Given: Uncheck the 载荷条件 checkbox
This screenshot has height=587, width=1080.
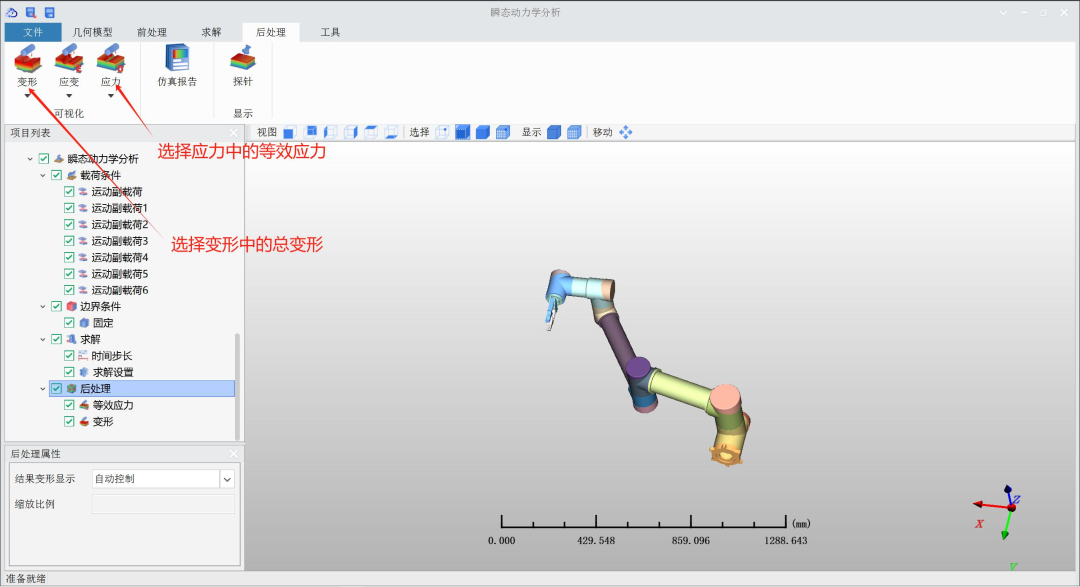Looking at the screenshot, I should 56,175.
